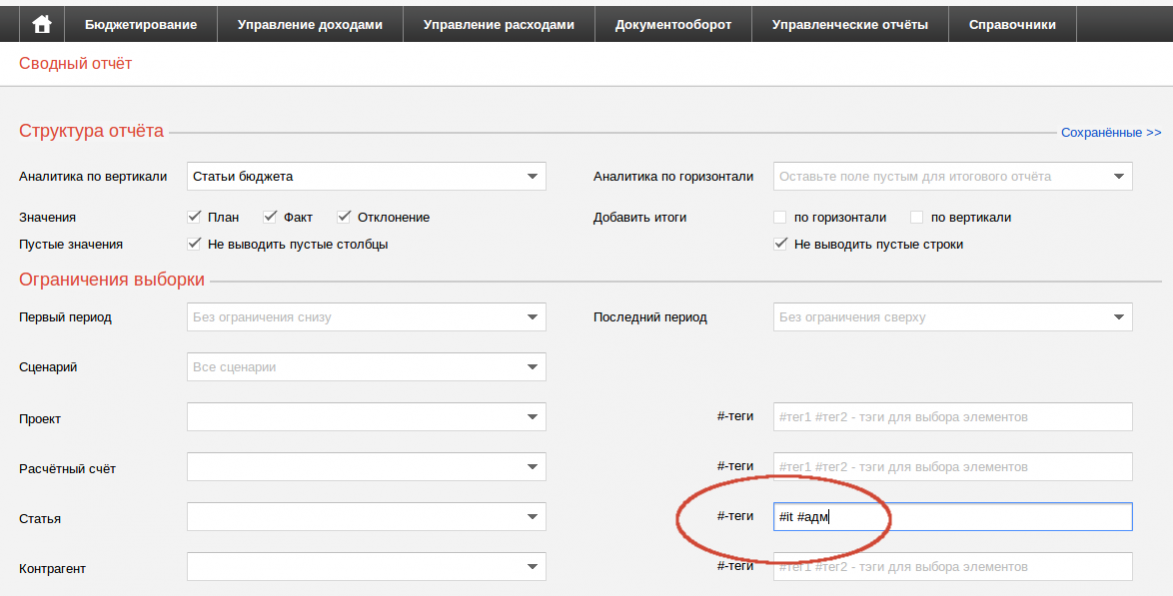
Task: Toggle Не выводить пустые строки checkbox
Action: 780,244
